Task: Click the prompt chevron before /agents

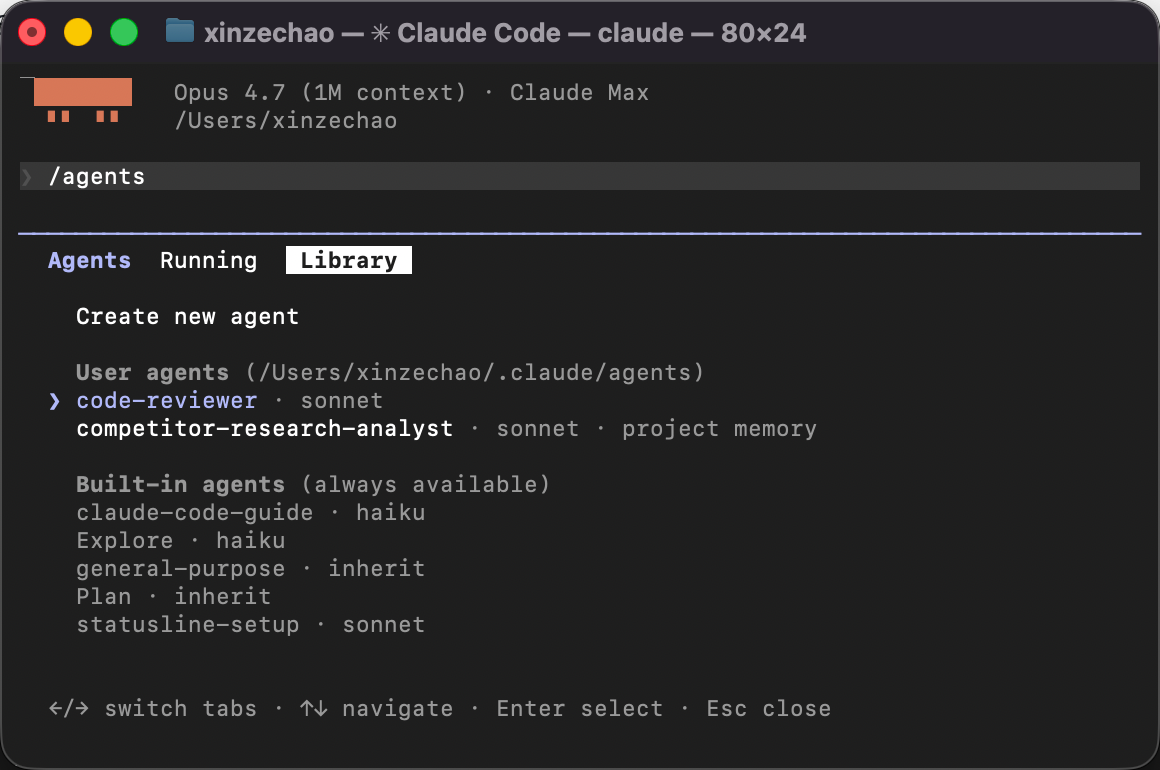Action: tap(27, 177)
